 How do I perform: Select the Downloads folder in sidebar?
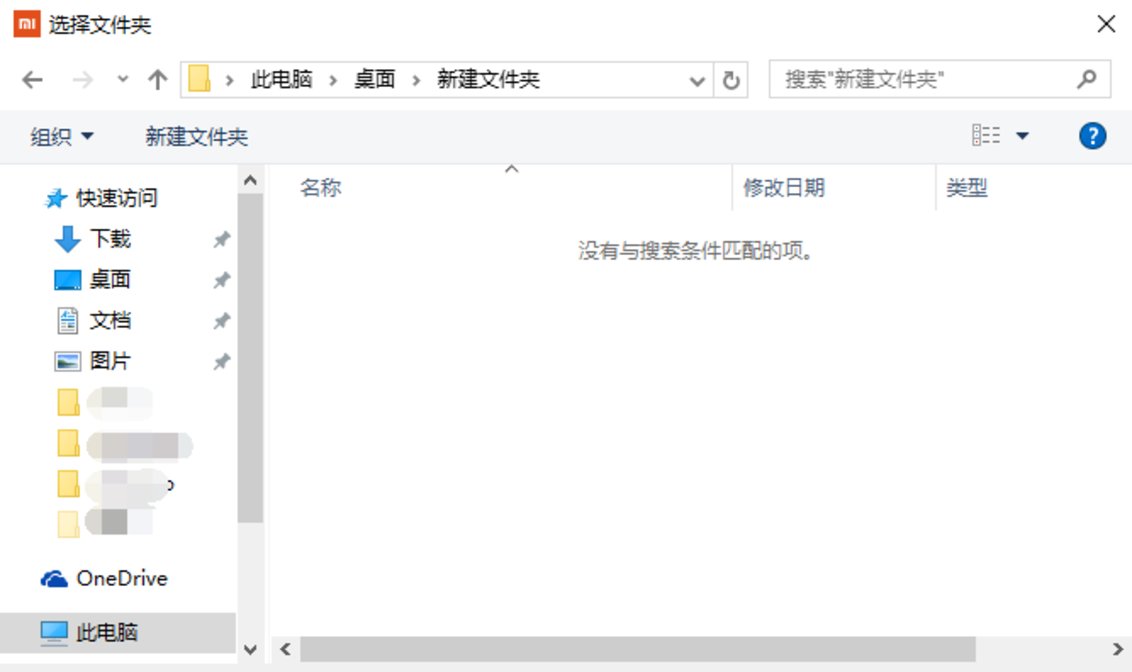pos(106,239)
